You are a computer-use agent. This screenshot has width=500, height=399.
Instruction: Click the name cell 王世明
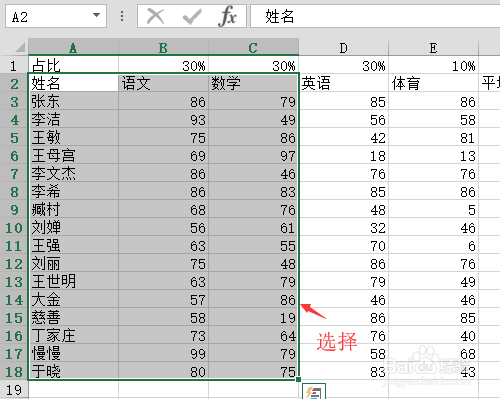point(73,281)
